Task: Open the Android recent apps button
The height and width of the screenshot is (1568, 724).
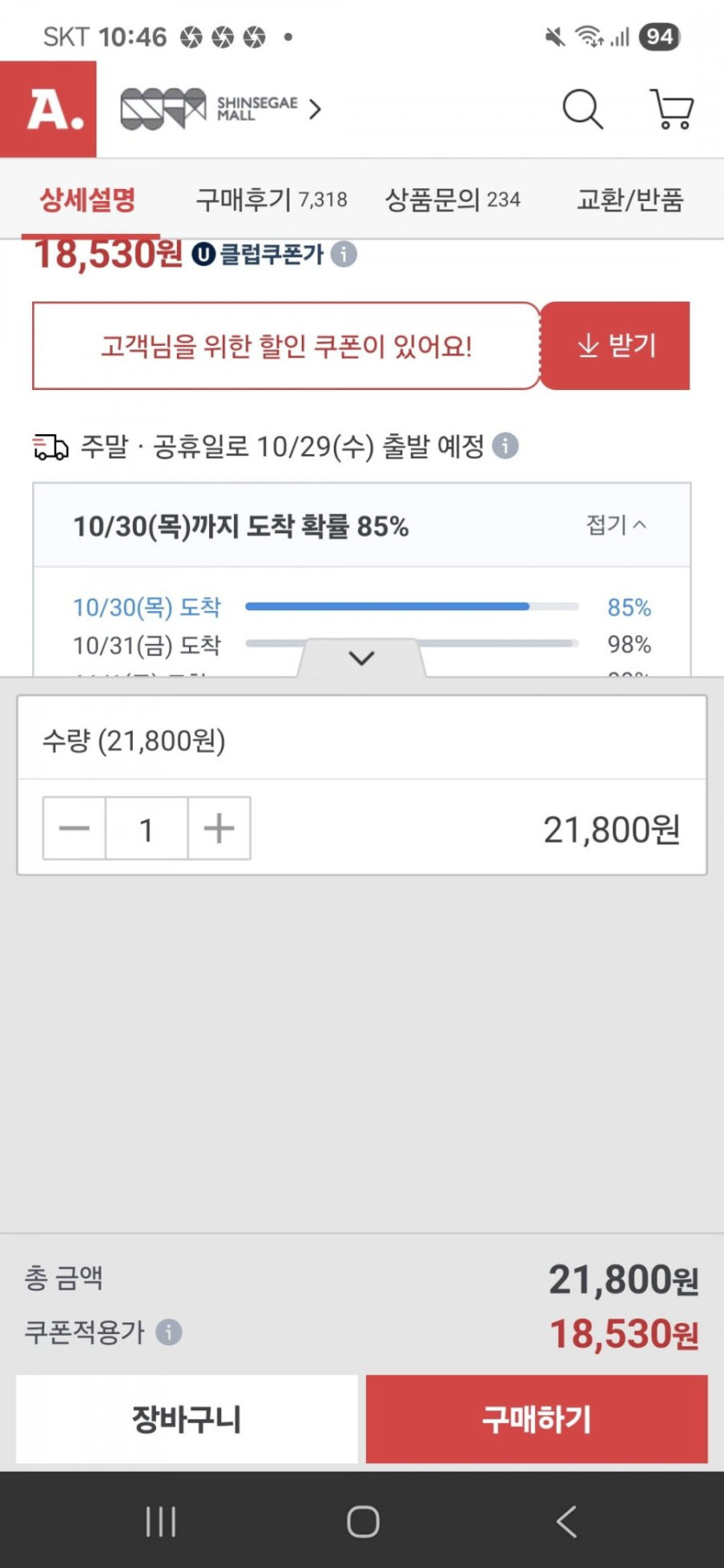Action: pos(161,1521)
